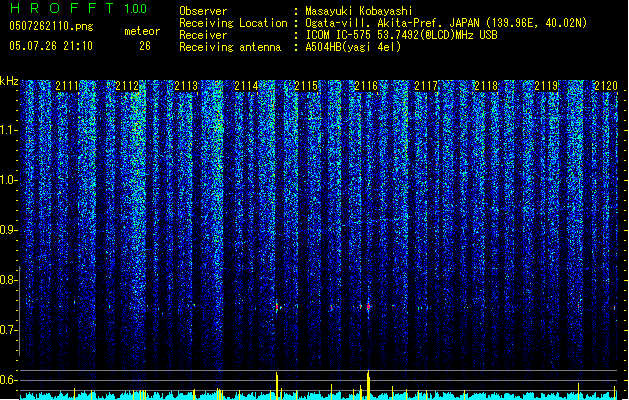Click antenna text A504HB(yagi 4el)

pos(353,47)
